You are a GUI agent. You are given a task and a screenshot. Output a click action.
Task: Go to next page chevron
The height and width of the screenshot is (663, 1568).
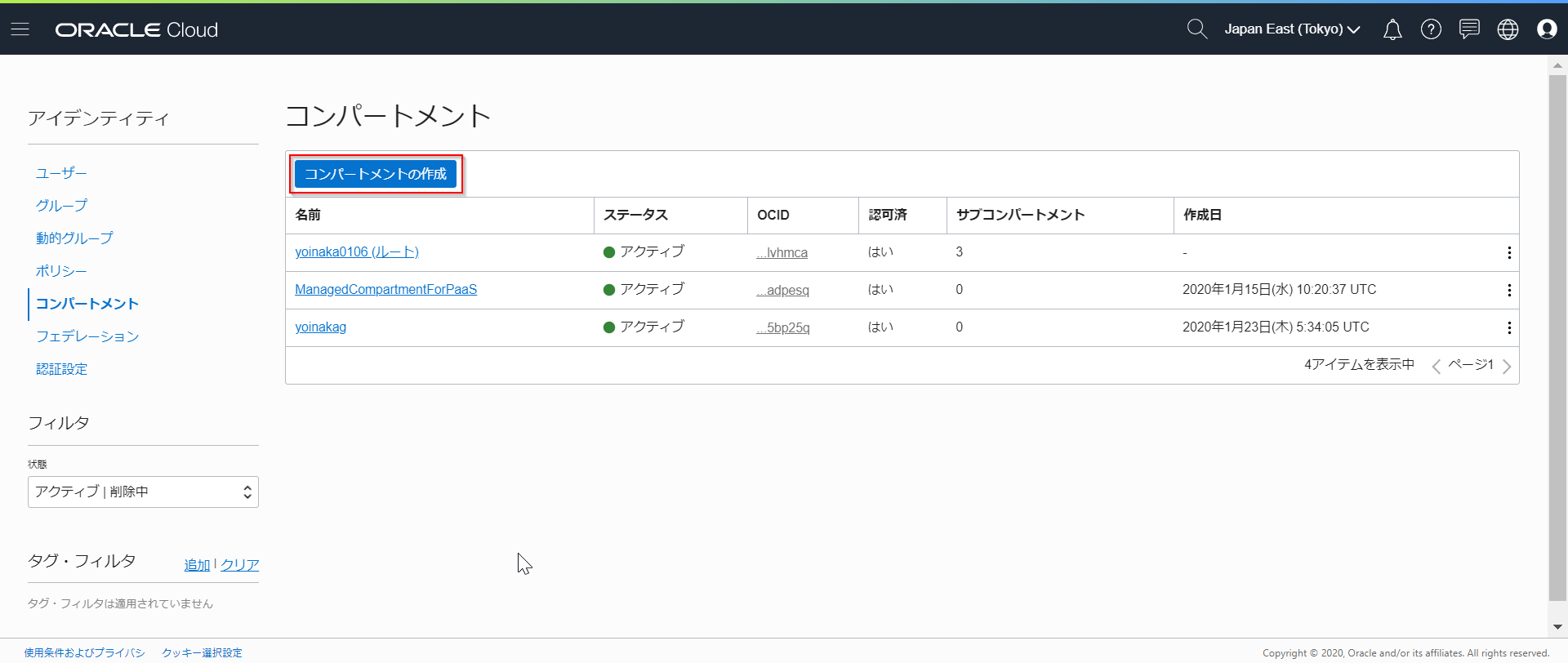point(1507,367)
